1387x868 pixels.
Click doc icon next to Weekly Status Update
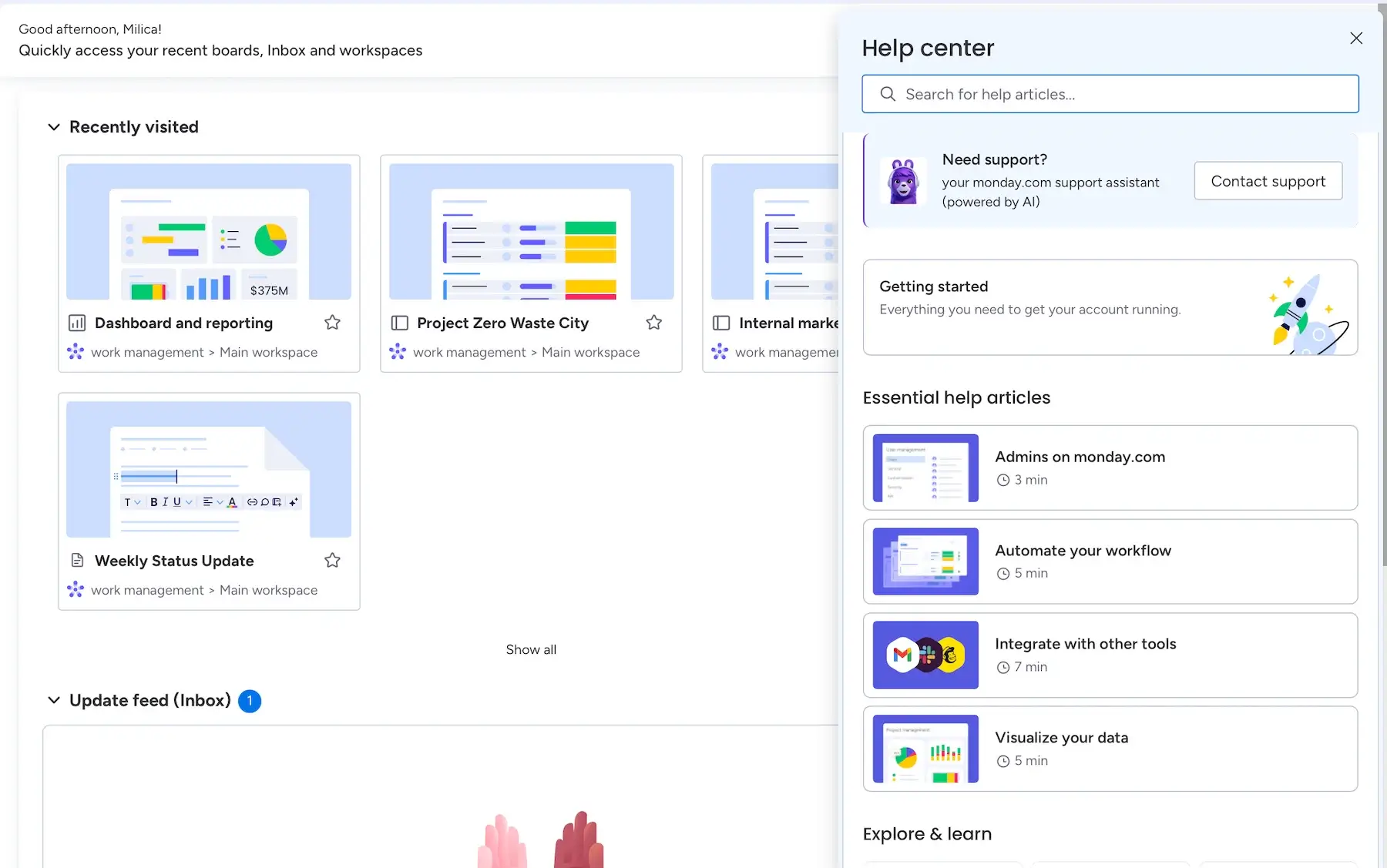pos(77,560)
